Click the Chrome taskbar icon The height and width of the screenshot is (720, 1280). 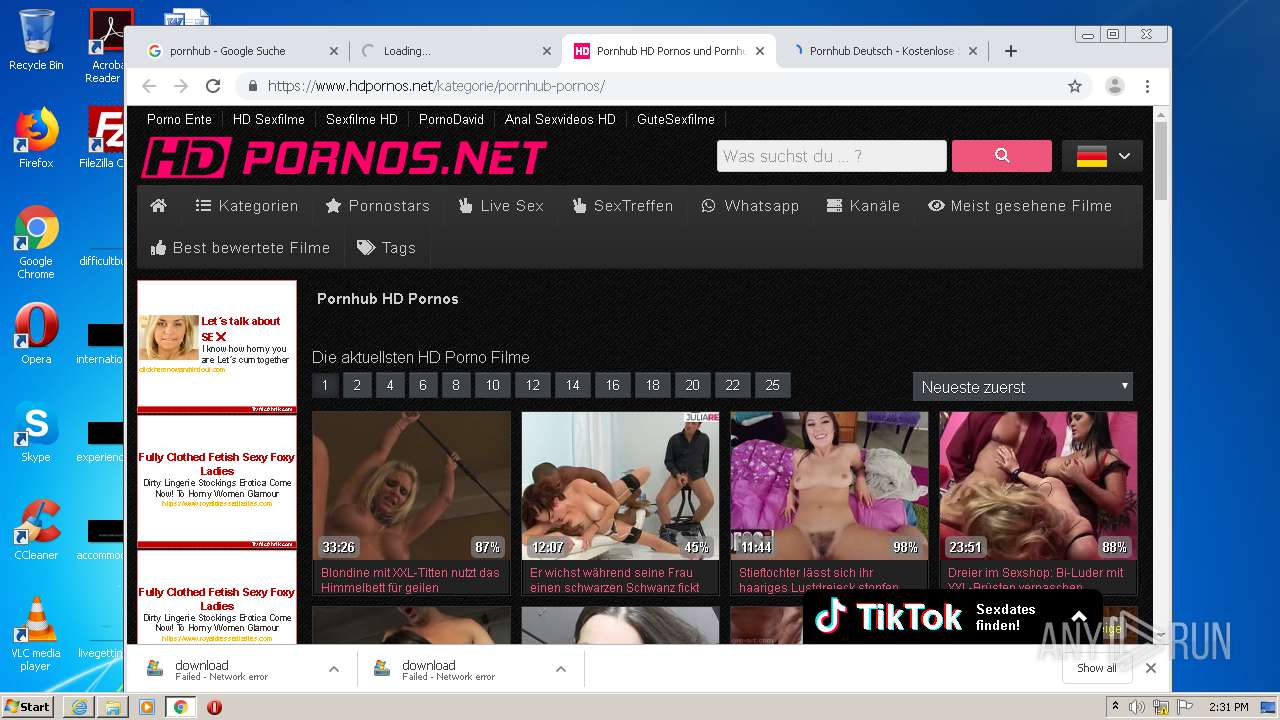click(180, 707)
